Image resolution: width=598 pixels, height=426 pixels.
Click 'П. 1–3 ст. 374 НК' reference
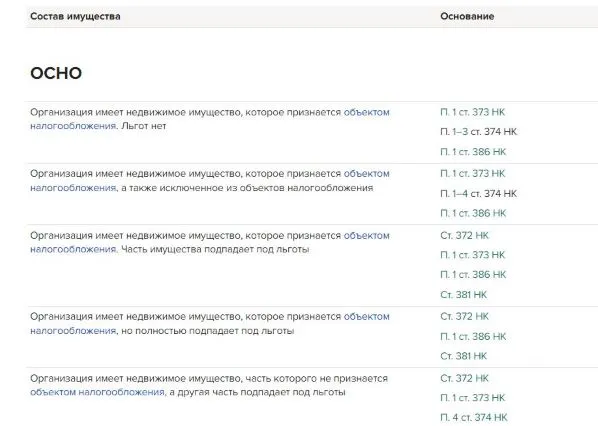(478, 132)
